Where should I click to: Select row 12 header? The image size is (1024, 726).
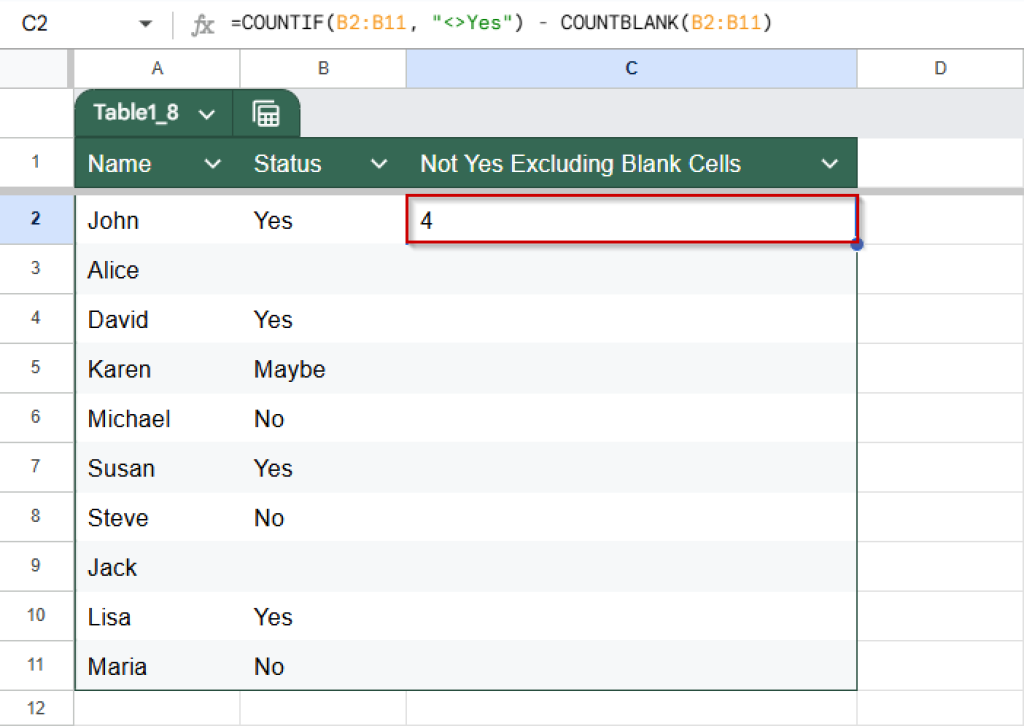[37, 707]
